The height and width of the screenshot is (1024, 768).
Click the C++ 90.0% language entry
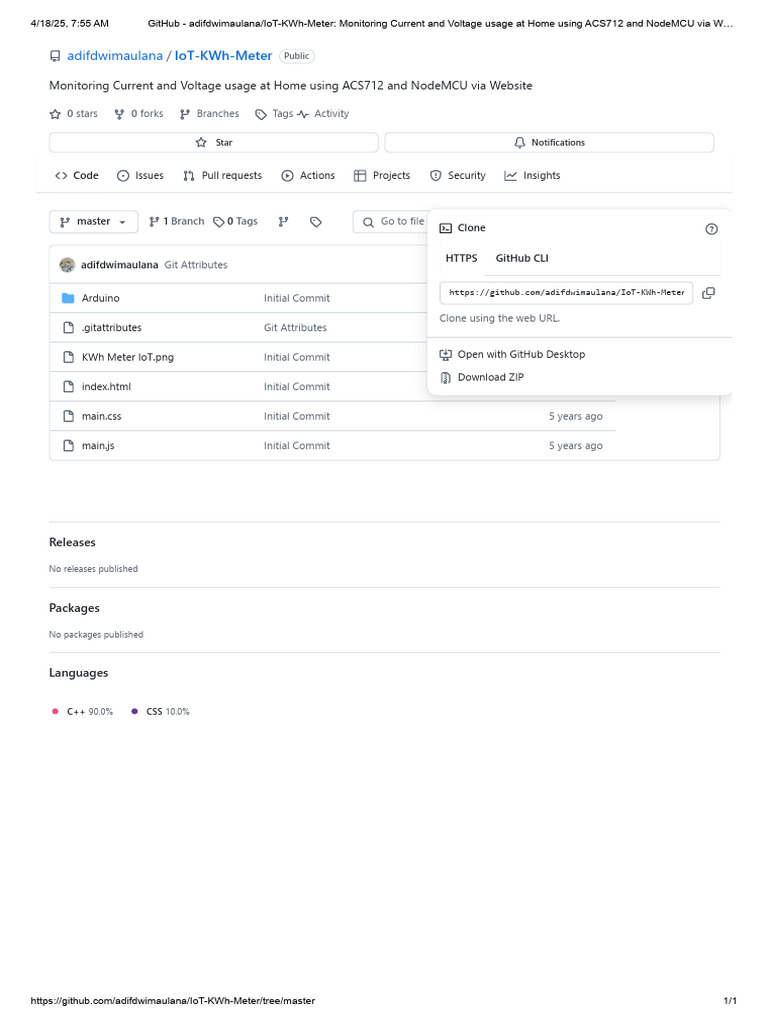click(x=83, y=712)
